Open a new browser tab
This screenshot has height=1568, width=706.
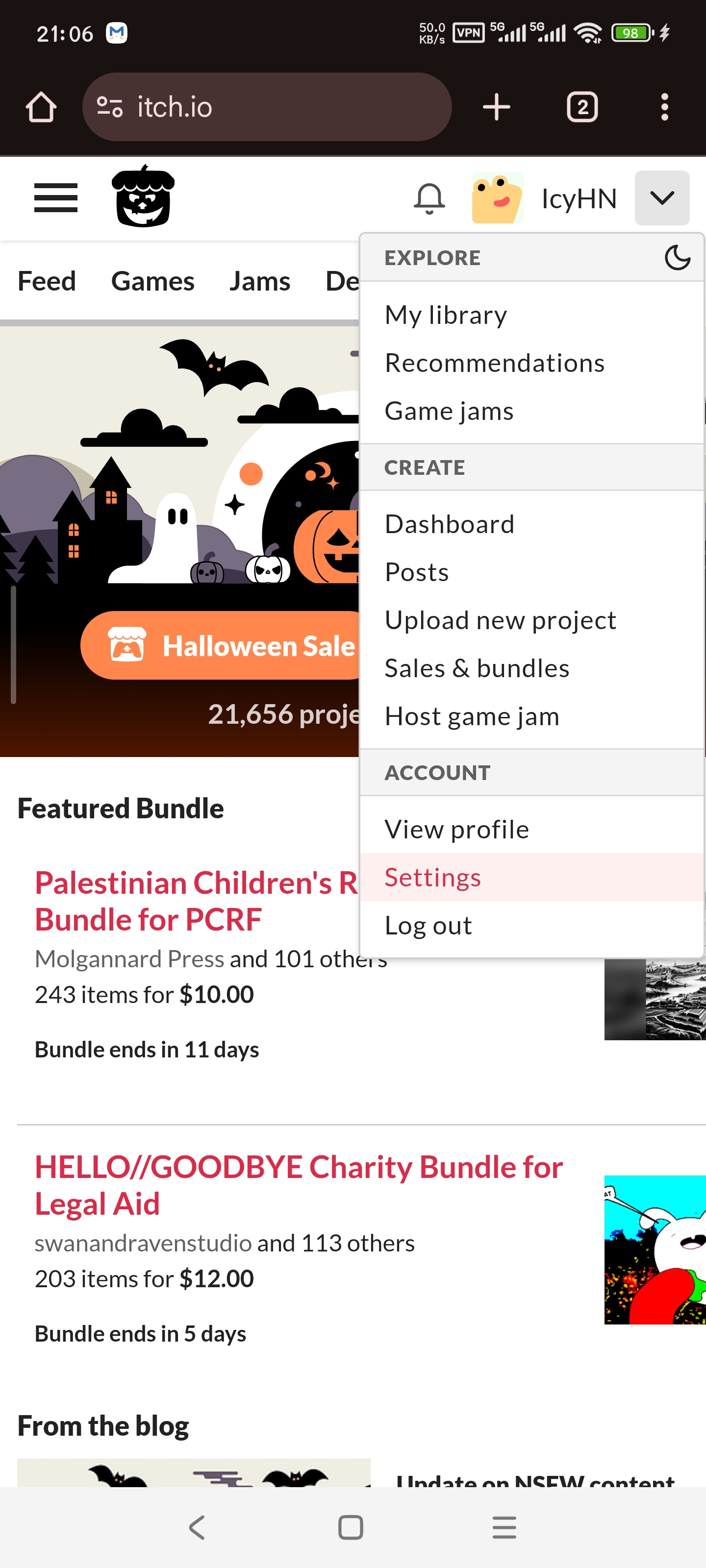(496, 107)
